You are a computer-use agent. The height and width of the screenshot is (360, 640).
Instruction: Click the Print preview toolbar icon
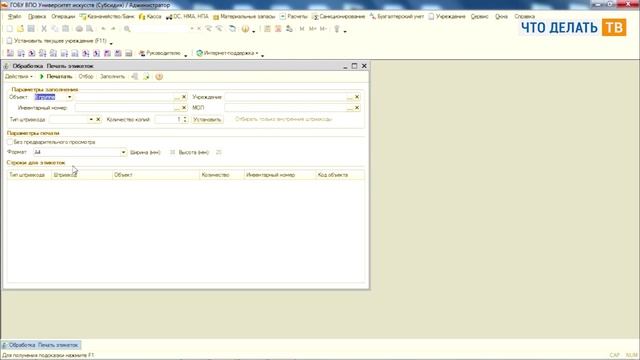point(89,29)
